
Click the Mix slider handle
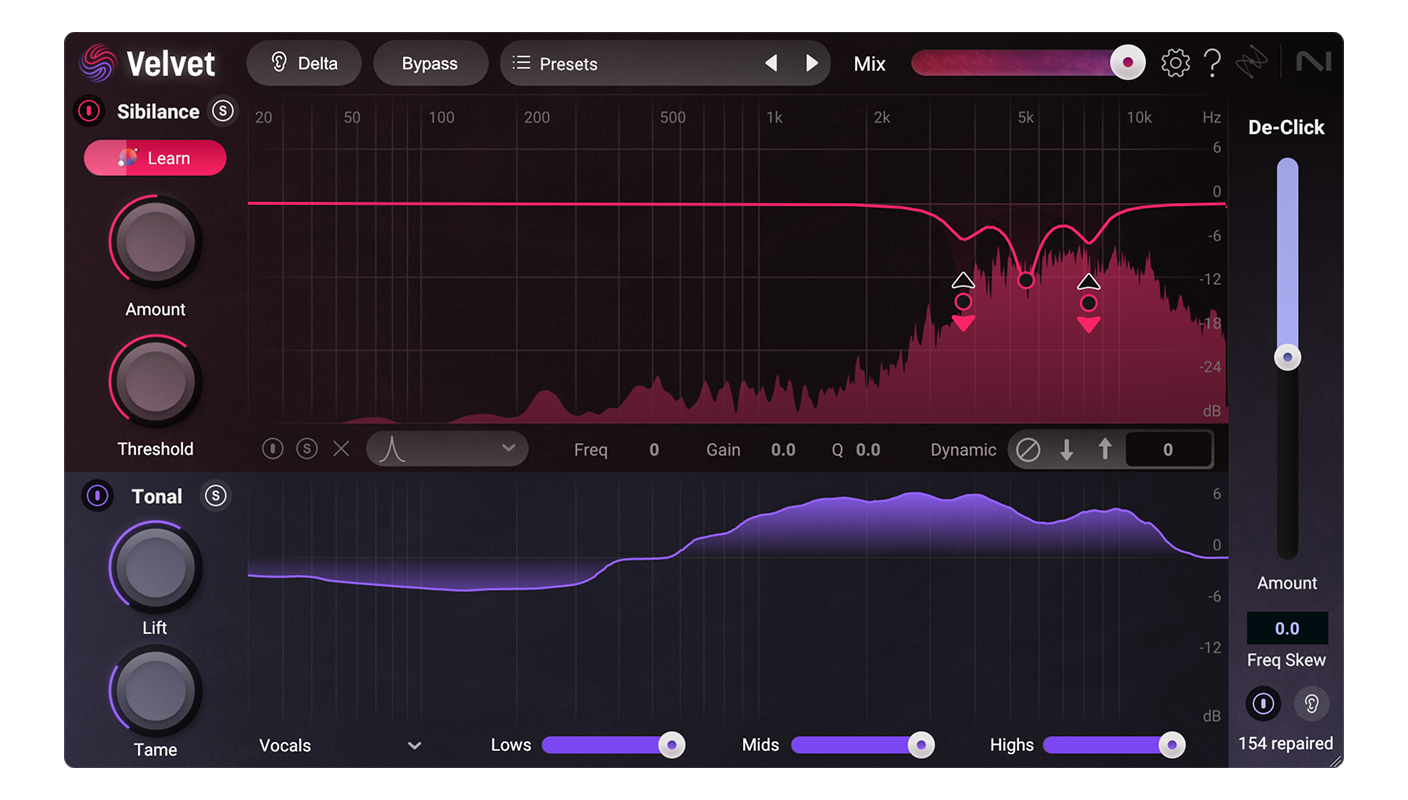click(x=1128, y=63)
